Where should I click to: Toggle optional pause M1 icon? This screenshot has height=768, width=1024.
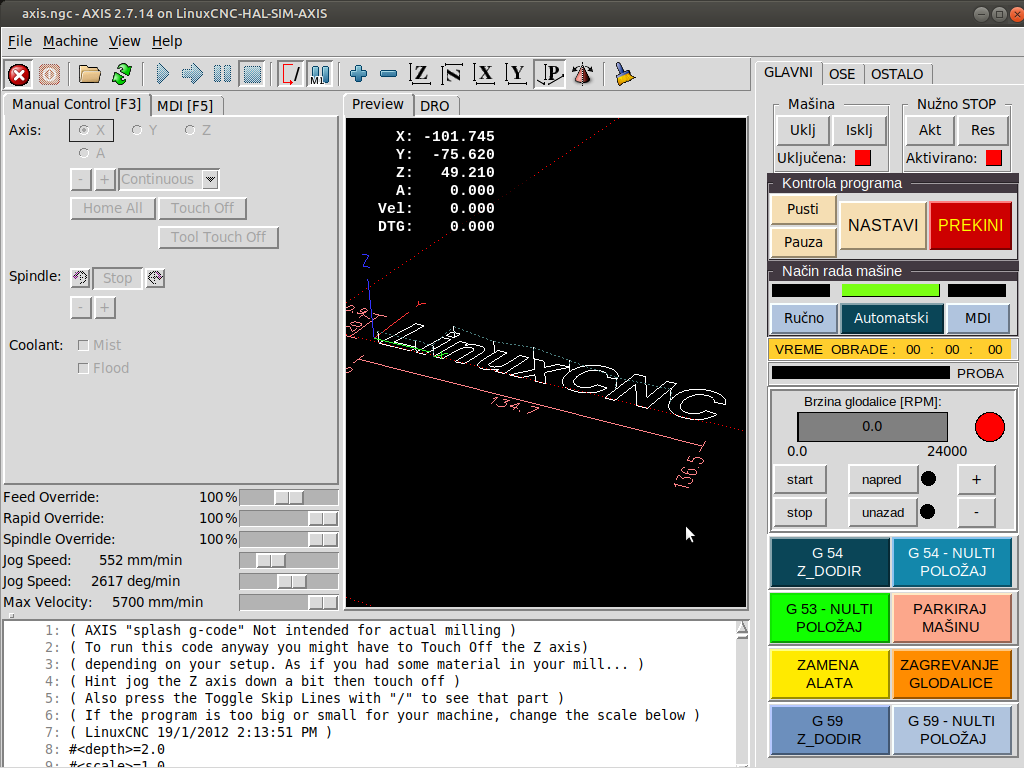click(x=320, y=74)
